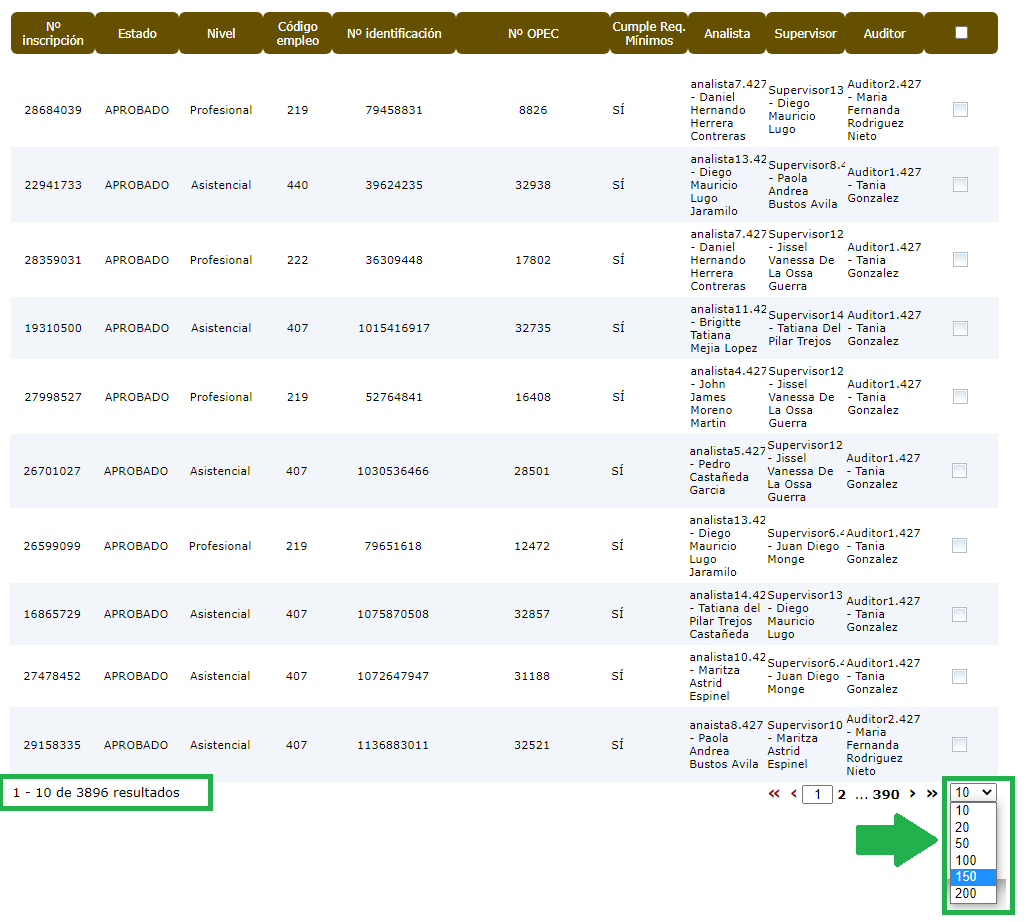
Task: Select 100 in the page size list
Action: pyautogui.click(x=966, y=861)
